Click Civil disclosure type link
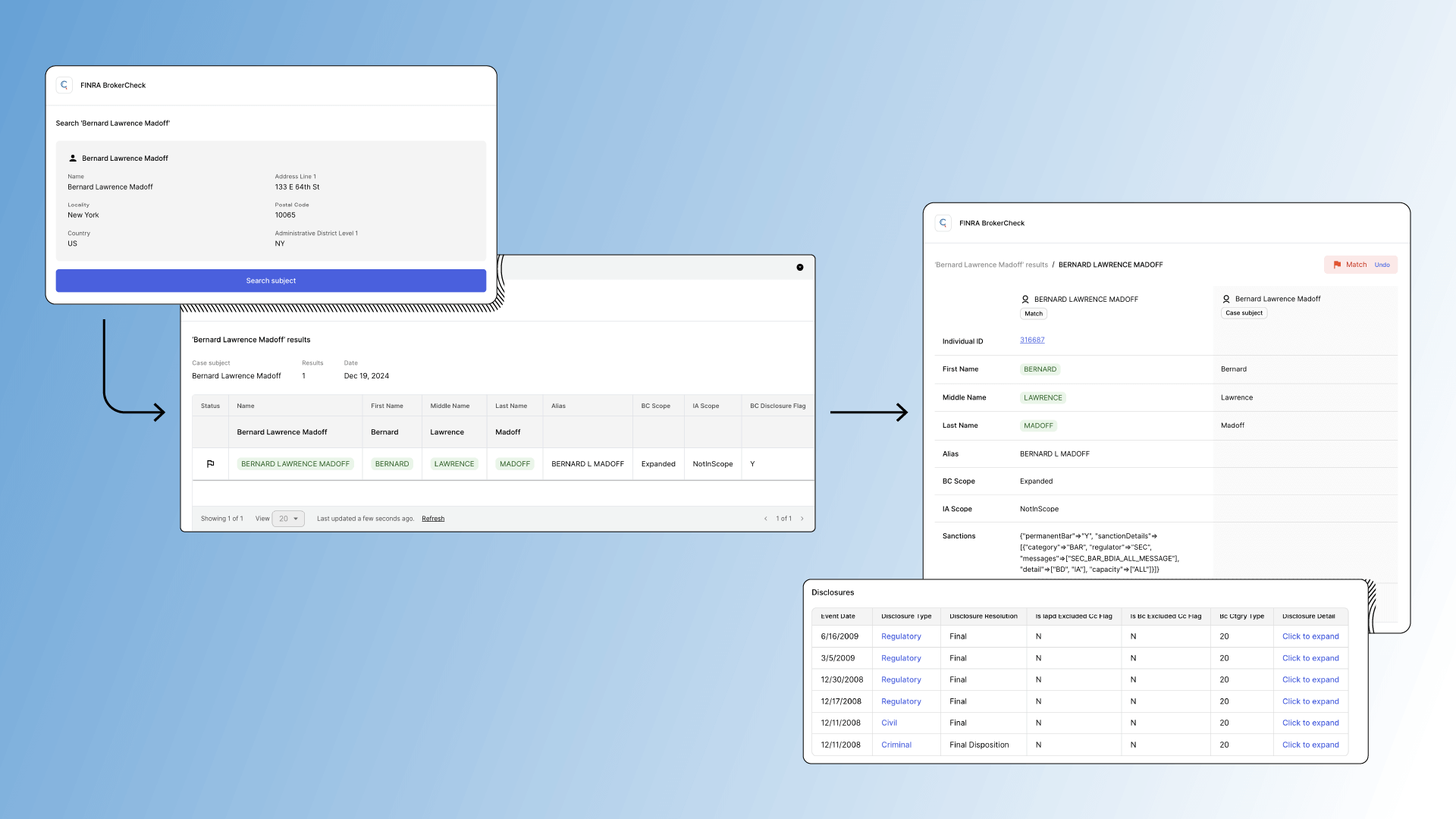Screen dimensions: 1456x819 click(x=889, y=723)
